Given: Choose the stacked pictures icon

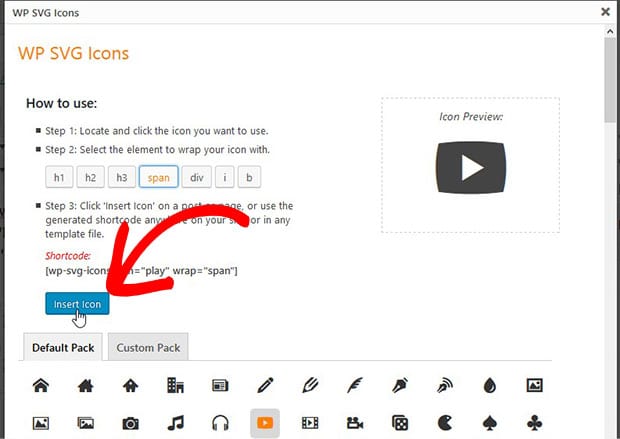Looking at the screenshot, I should (x=85, y=423).
